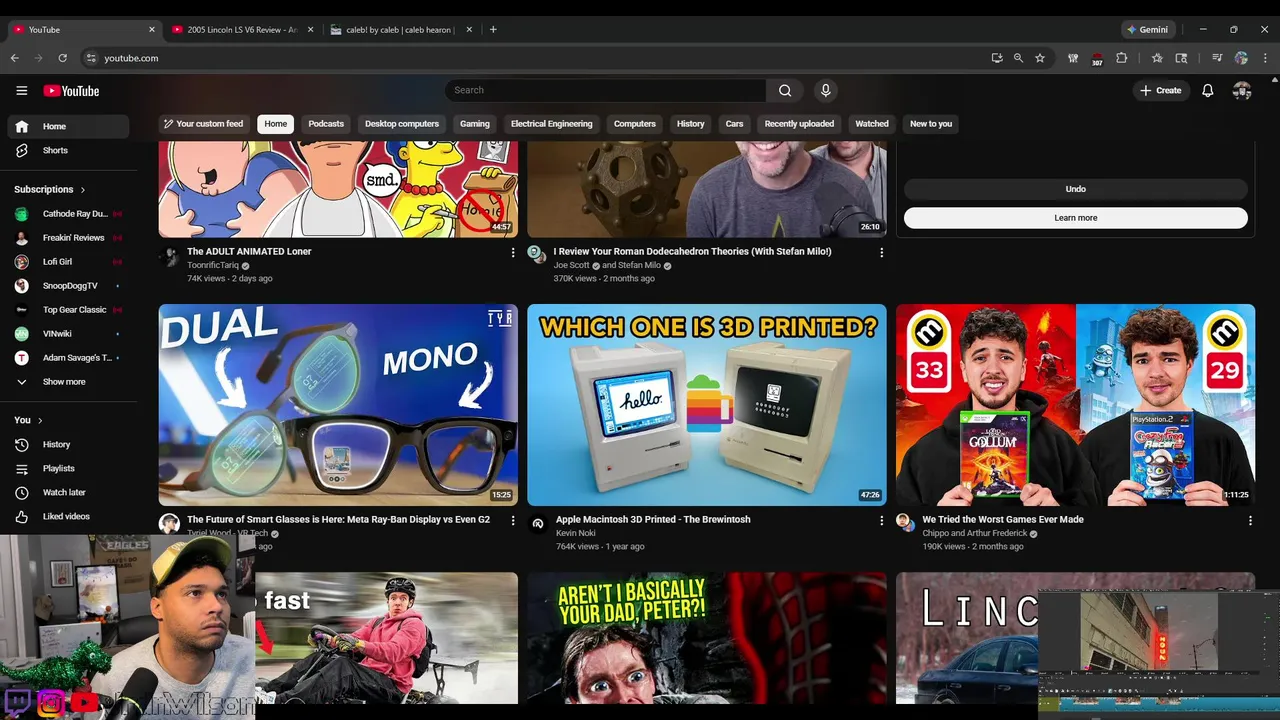This screenshot has height=720, width=1280.
Task: Open options for Worst Games Ever Made
Action: pyautogui.click(x=1250, y=521)
